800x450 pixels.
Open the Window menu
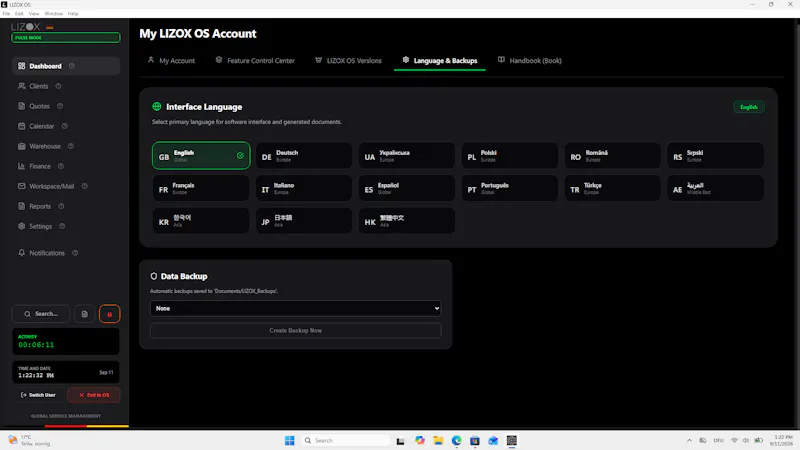coord(54,14)
